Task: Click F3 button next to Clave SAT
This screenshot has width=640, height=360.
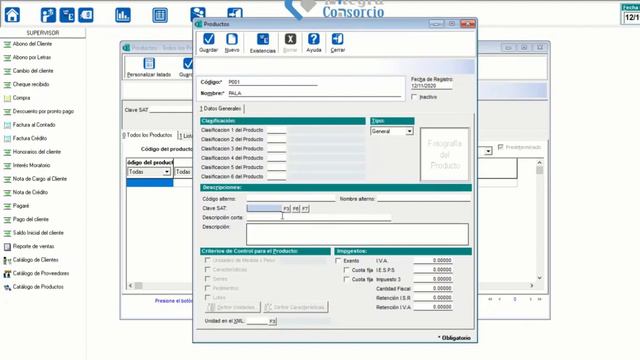Action: point(286,209)
